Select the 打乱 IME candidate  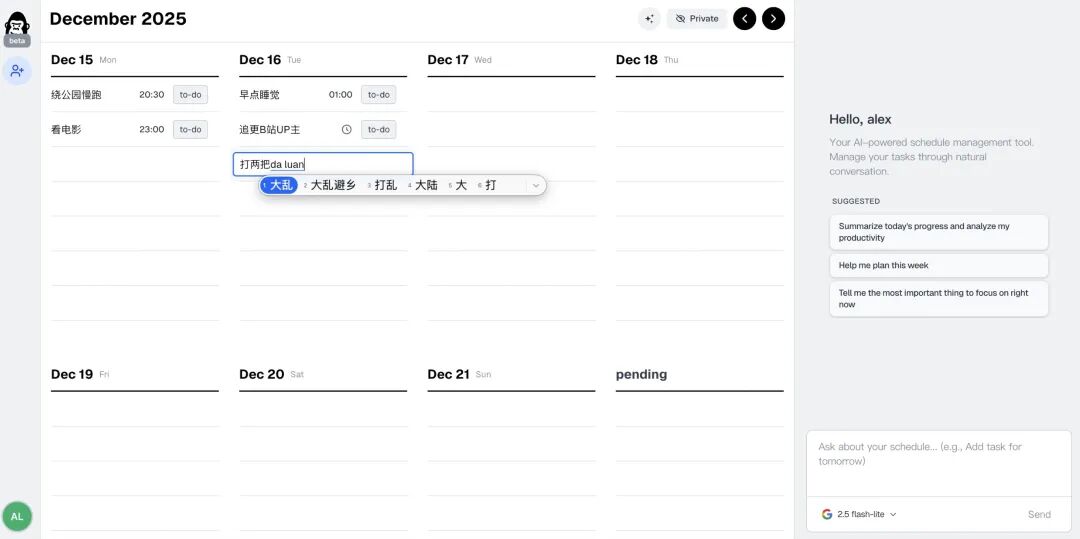coord(385,185)
